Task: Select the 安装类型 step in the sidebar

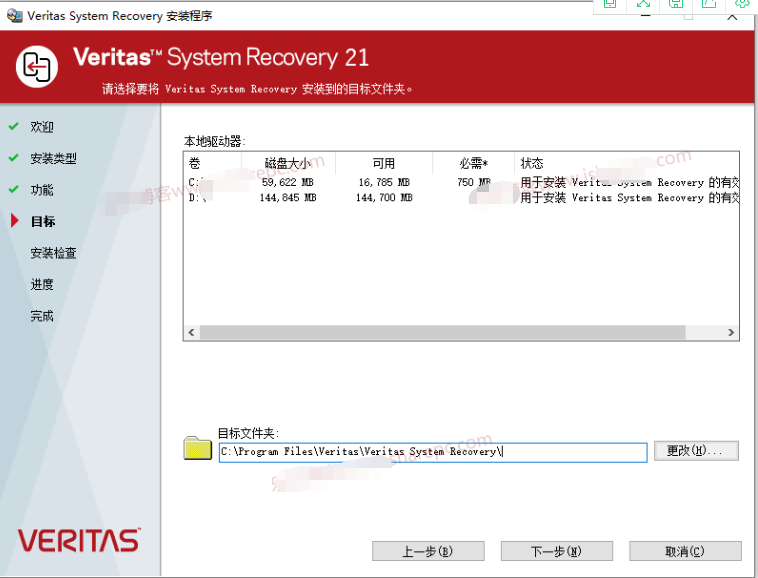Action: (x=53, y=159)
